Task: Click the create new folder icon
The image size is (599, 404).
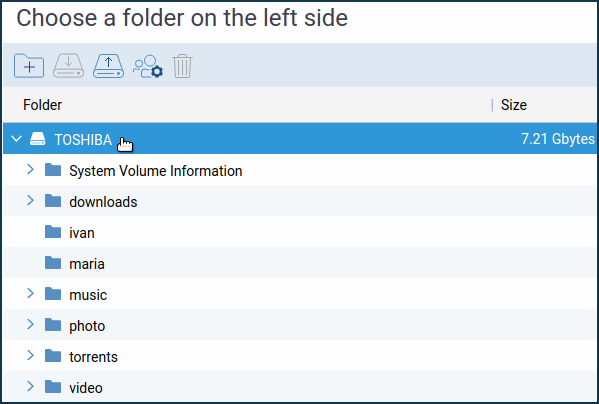Action: click(29, 66)
